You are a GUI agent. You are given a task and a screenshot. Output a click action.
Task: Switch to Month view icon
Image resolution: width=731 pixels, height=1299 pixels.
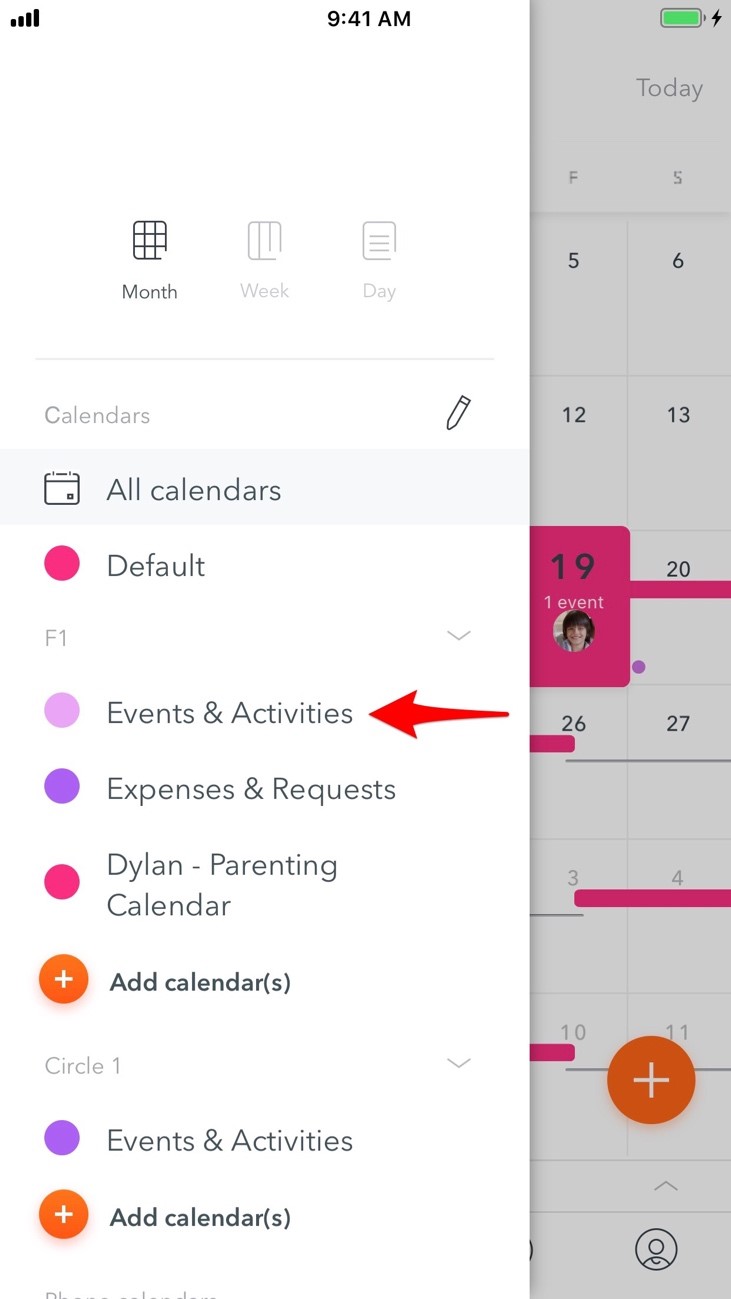pos(149,240)
